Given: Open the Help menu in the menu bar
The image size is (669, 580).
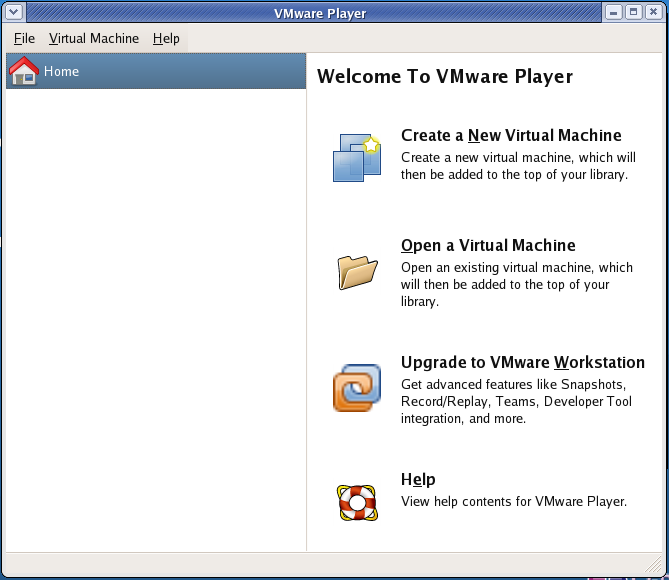Looking at the screenshot, I should [x=166, y=38].
